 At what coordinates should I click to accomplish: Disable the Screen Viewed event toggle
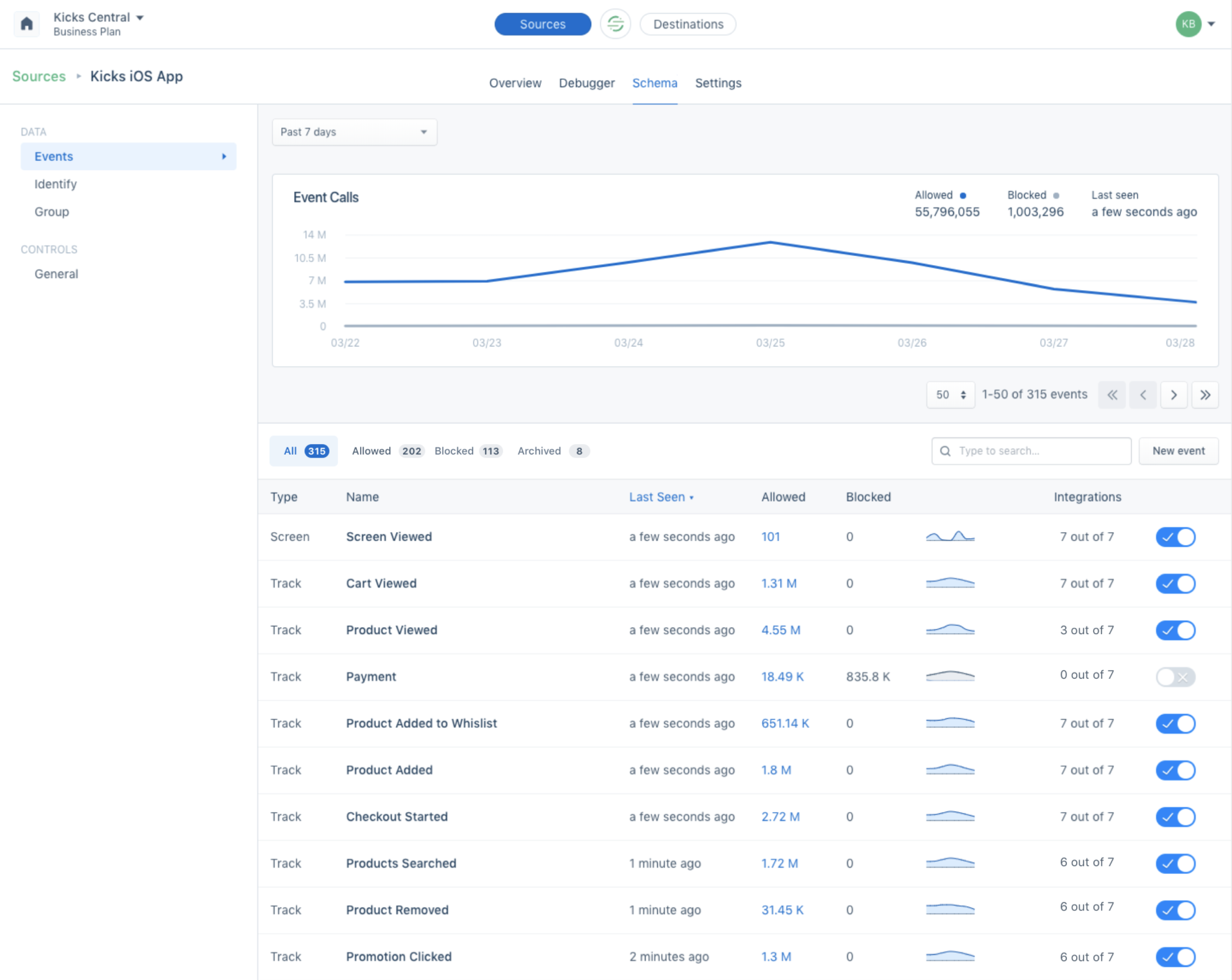coord(1175,537)
